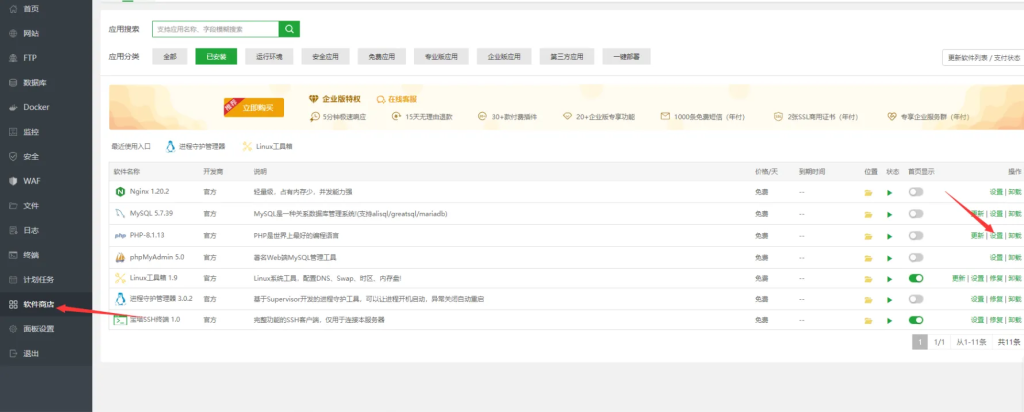Click 更新软件列表 / 支付状态 button

pos(983,57)
